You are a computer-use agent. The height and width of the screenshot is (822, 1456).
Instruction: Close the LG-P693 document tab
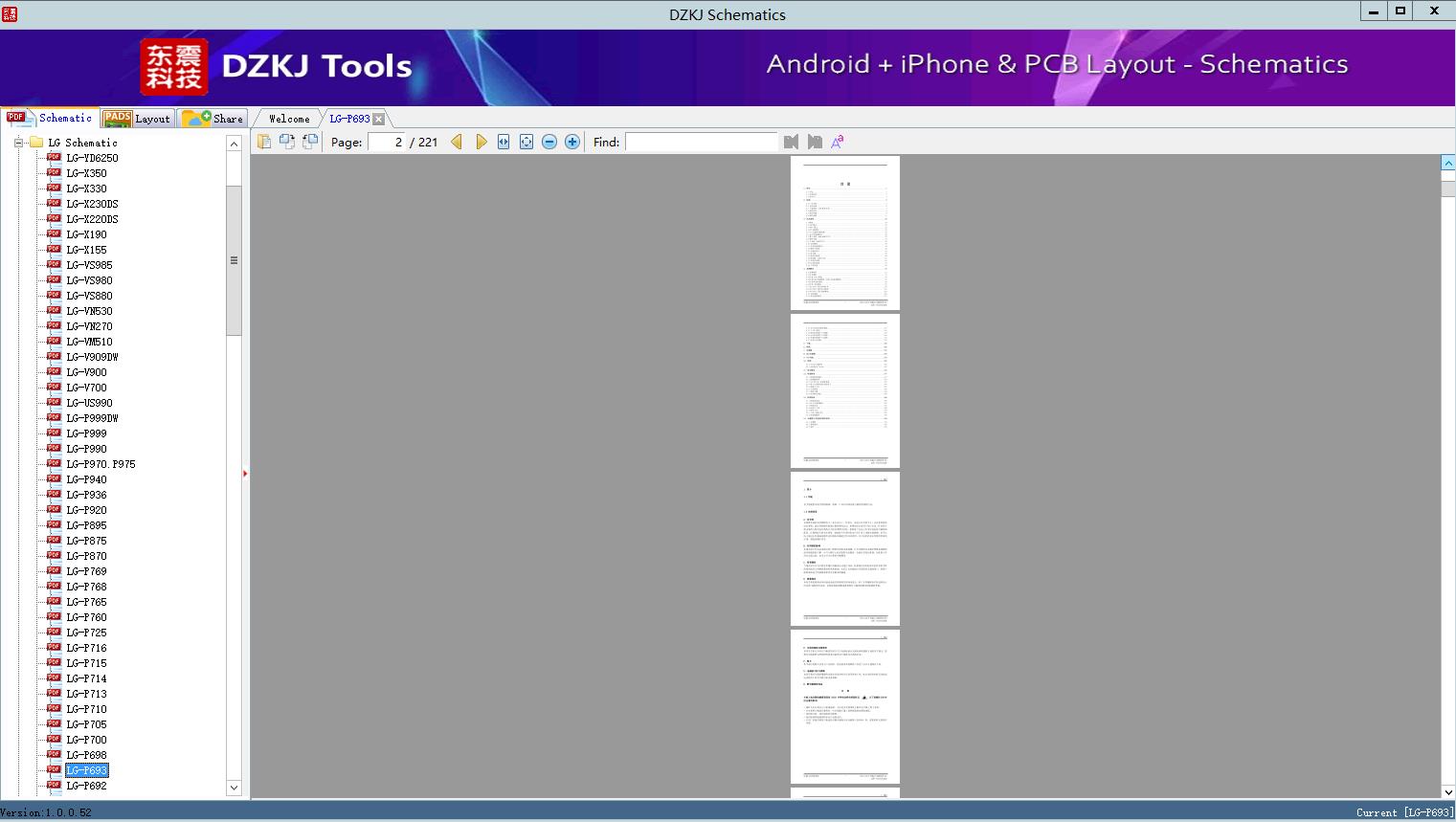378,119
